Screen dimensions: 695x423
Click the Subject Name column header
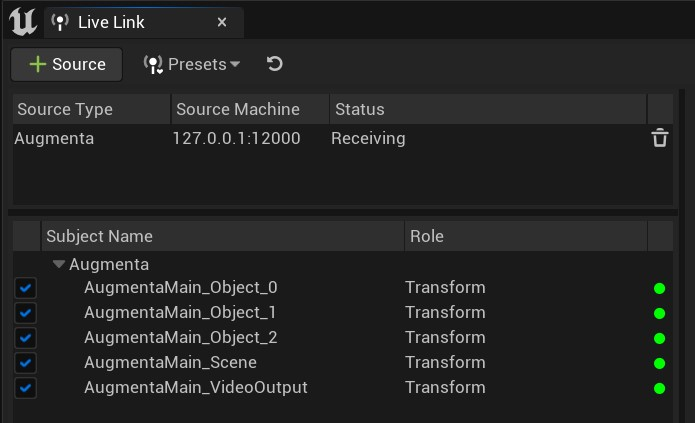pos(223,236)
